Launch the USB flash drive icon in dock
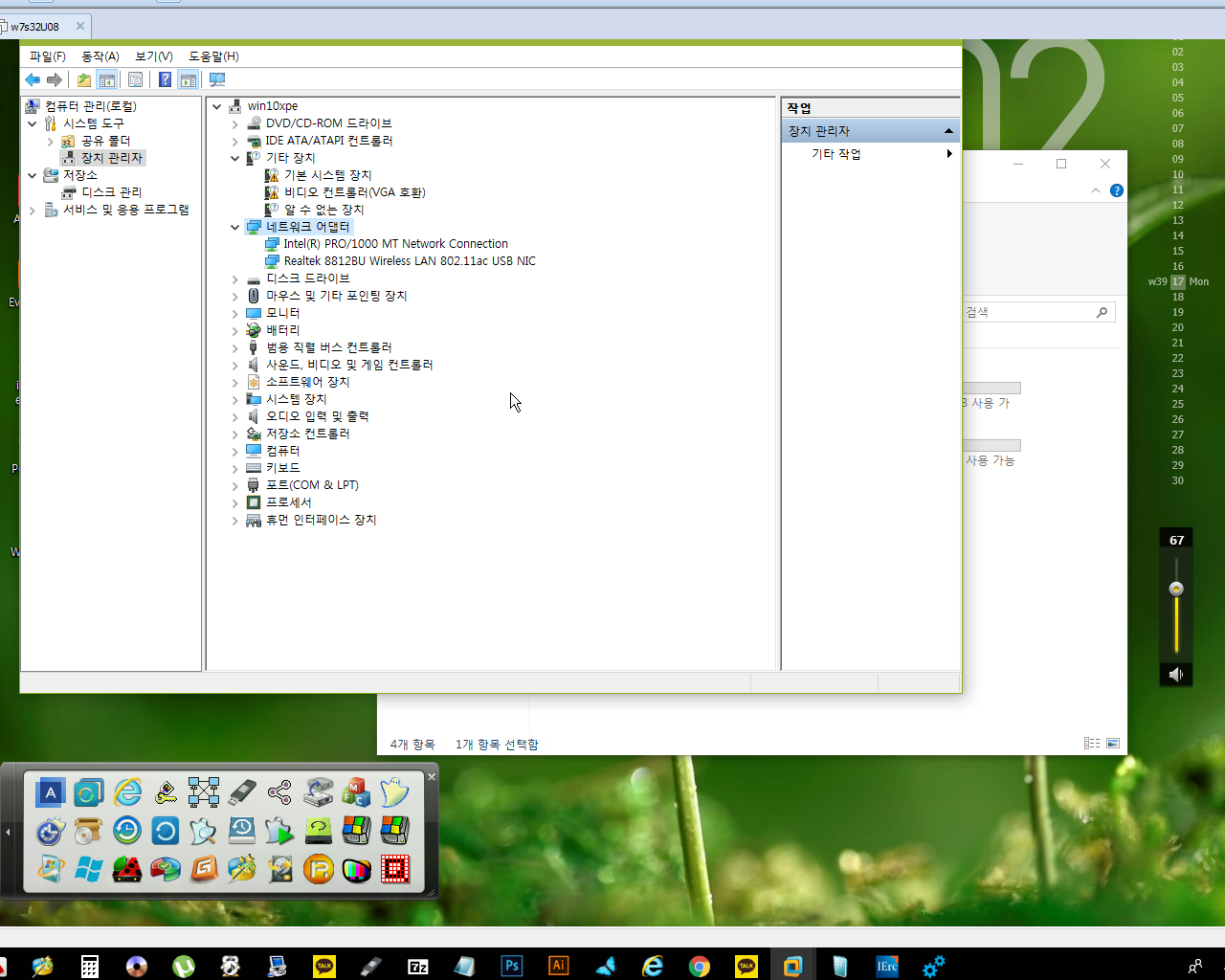The width and height of the screenshot is (1225, 980). click(242, 792)
